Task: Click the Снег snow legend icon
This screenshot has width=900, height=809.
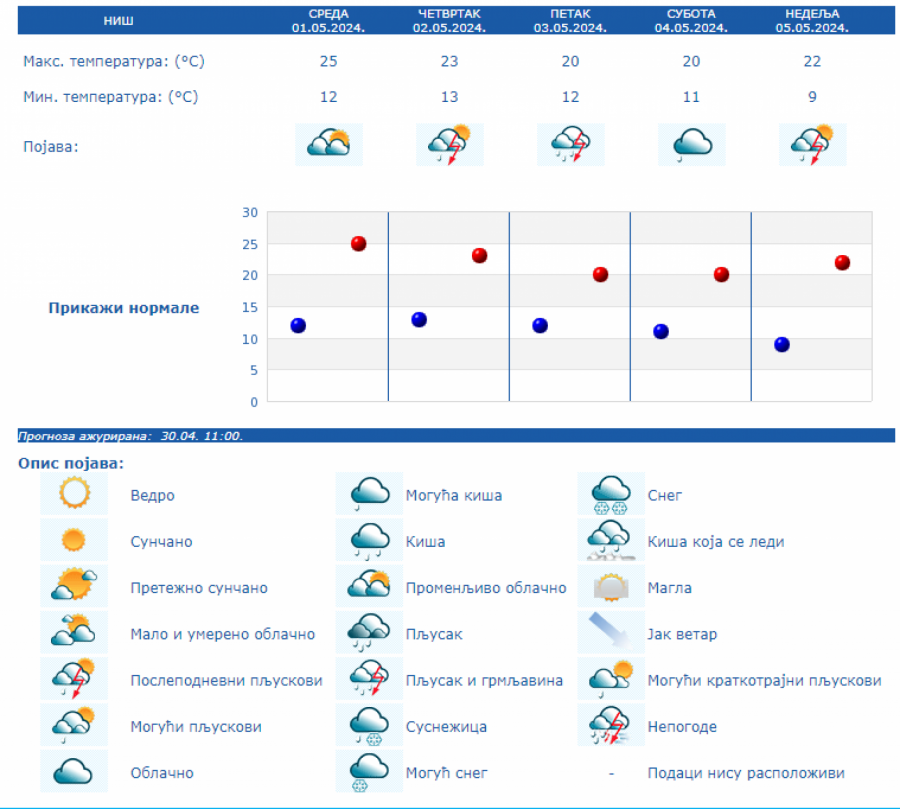Action: 611,494
